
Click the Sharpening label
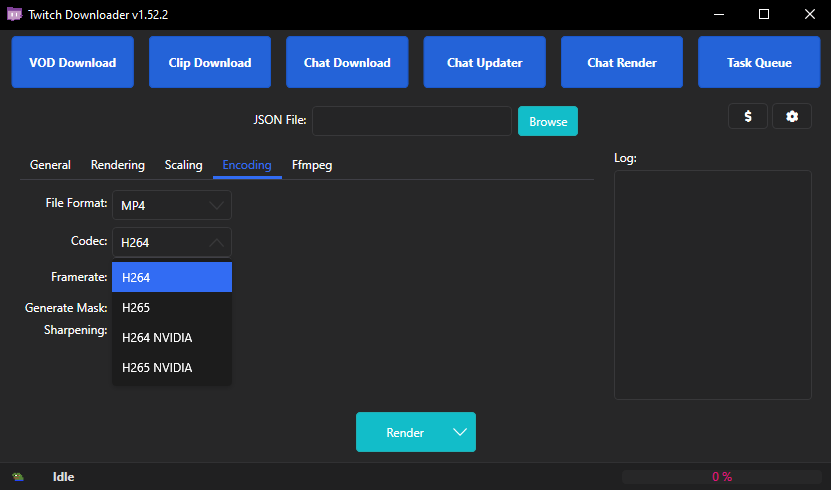[76, 330]
